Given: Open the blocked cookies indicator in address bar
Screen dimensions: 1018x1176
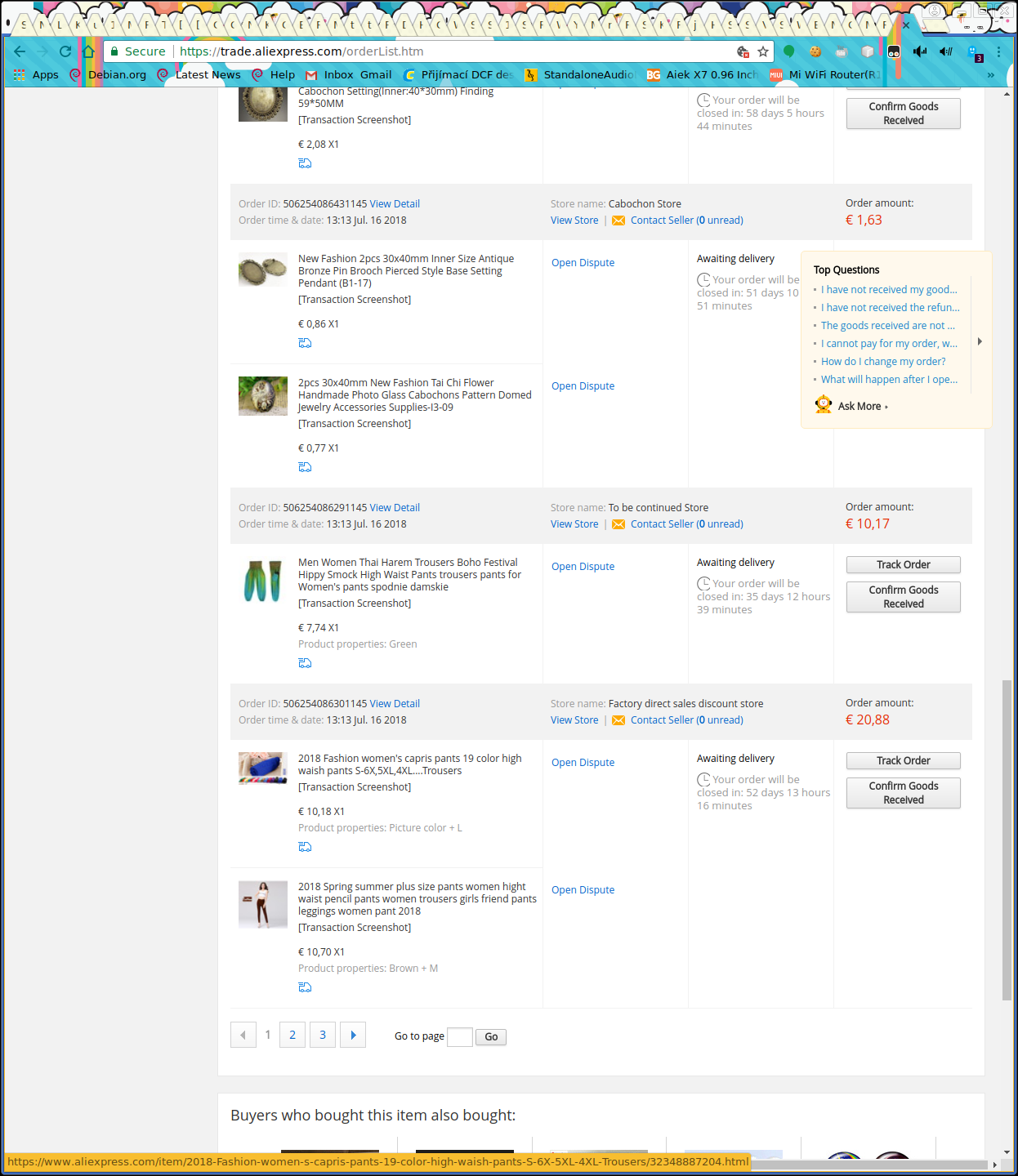Looking at the screenshot, I should tap(743, 51).
